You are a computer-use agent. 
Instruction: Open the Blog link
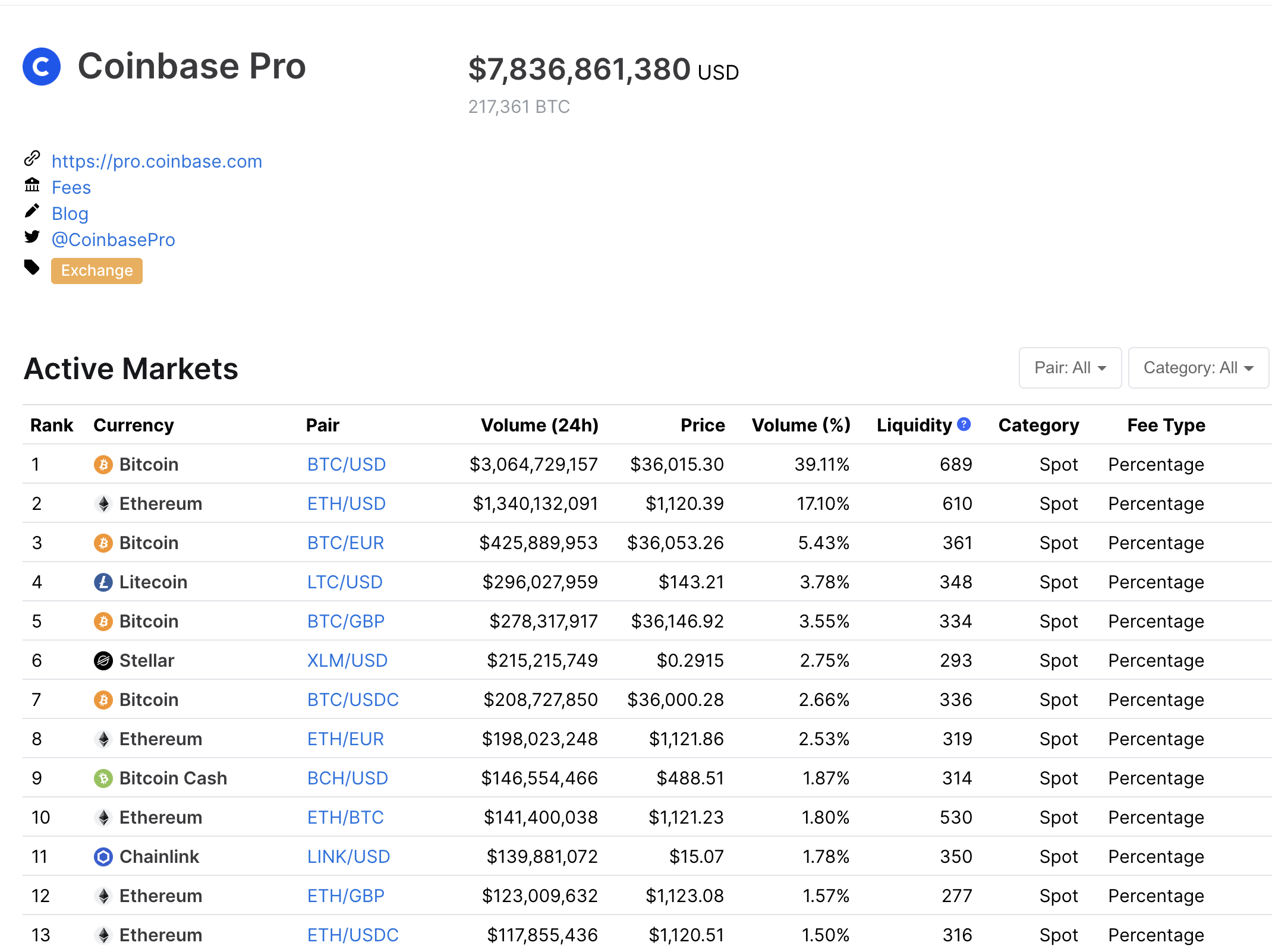coord(70,214)
